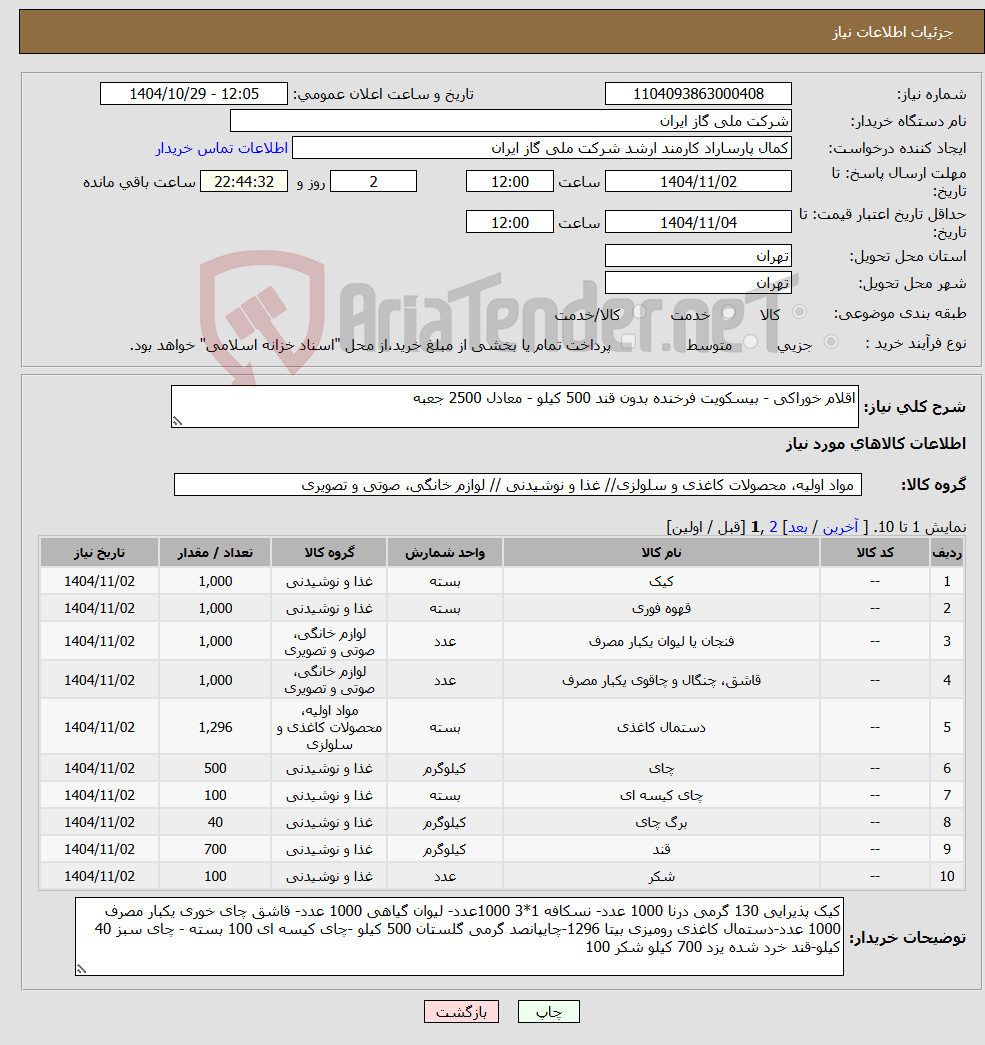
Task: Select the کیک item name cell
Action: click(x=661, y=581)
